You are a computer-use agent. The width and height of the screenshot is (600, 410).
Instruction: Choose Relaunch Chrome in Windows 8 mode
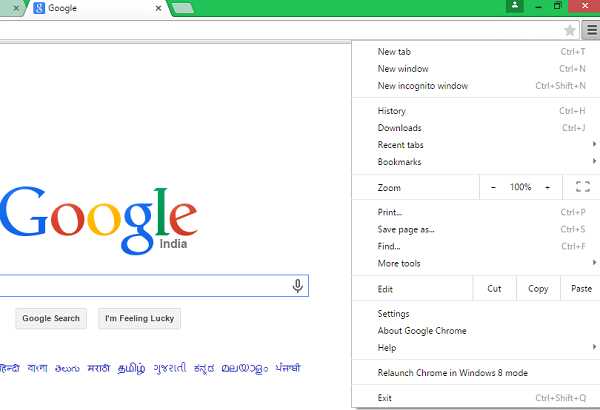click(x=452, y=373)
